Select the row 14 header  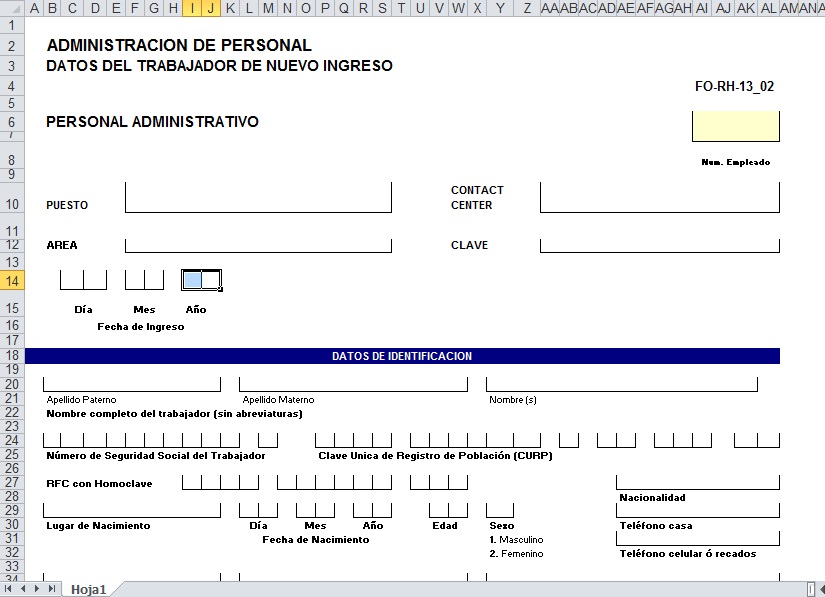click(12, 281)
